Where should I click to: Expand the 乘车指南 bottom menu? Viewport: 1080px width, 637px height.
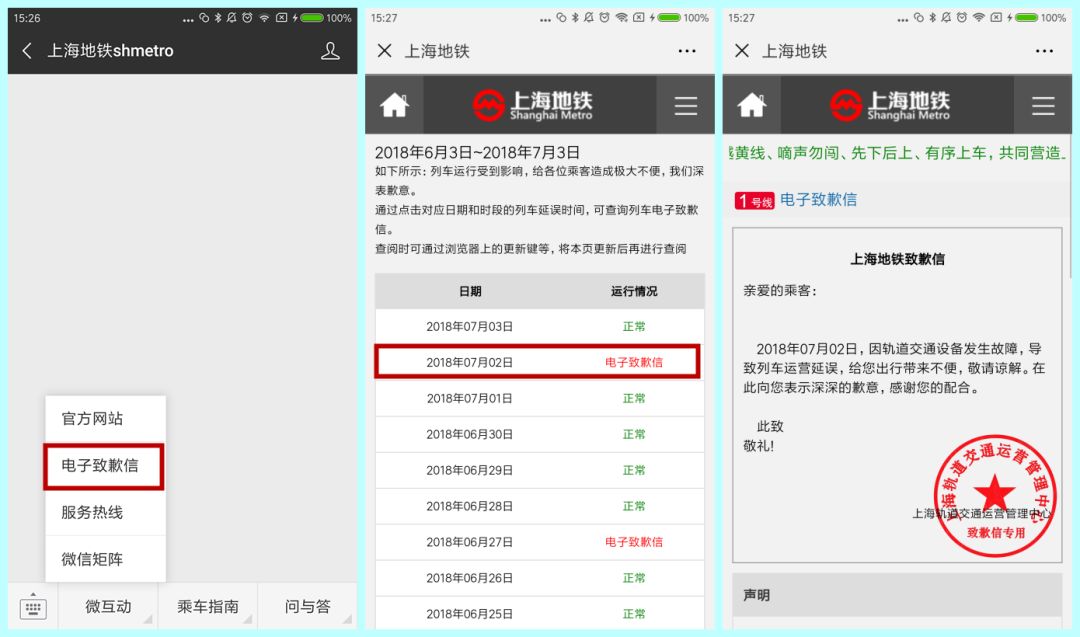(207, 607)
